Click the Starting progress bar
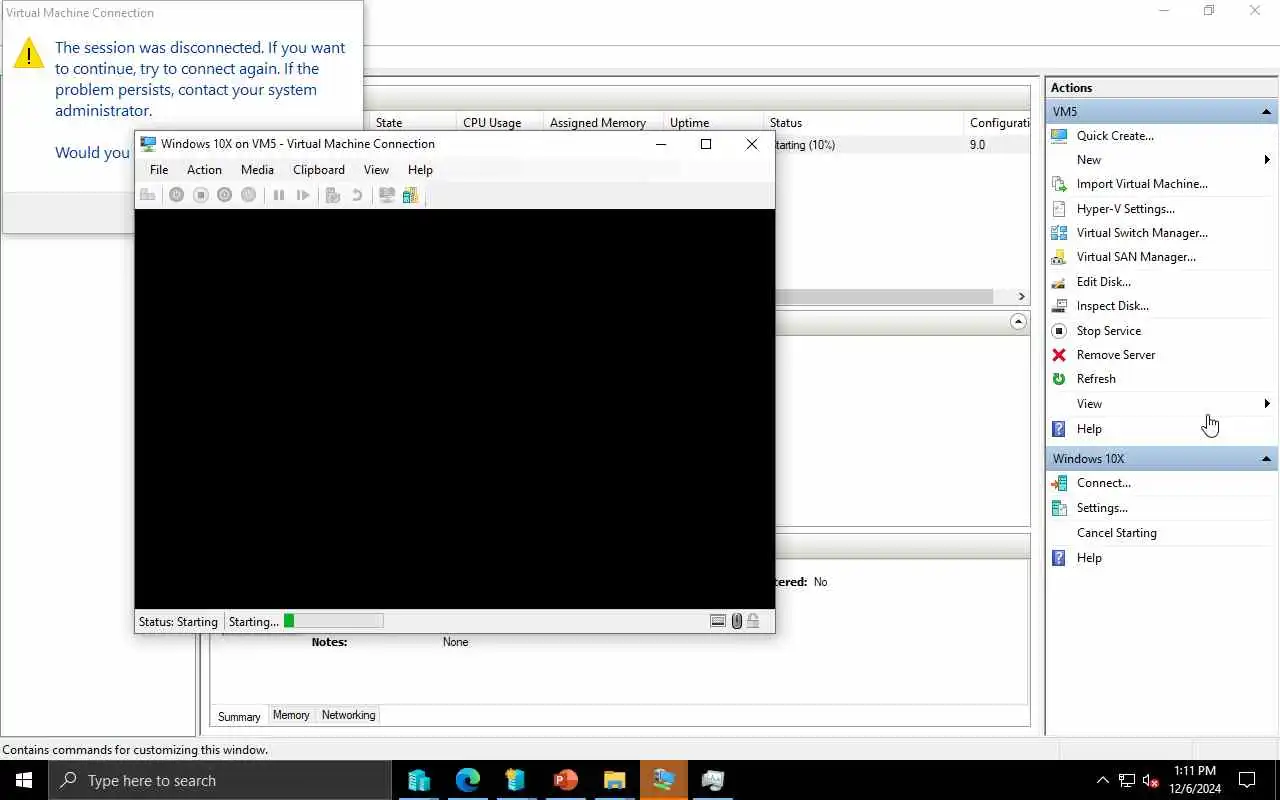Viewport: 1280px width, 800px height. pyautogui.click(x=333, y=621)
